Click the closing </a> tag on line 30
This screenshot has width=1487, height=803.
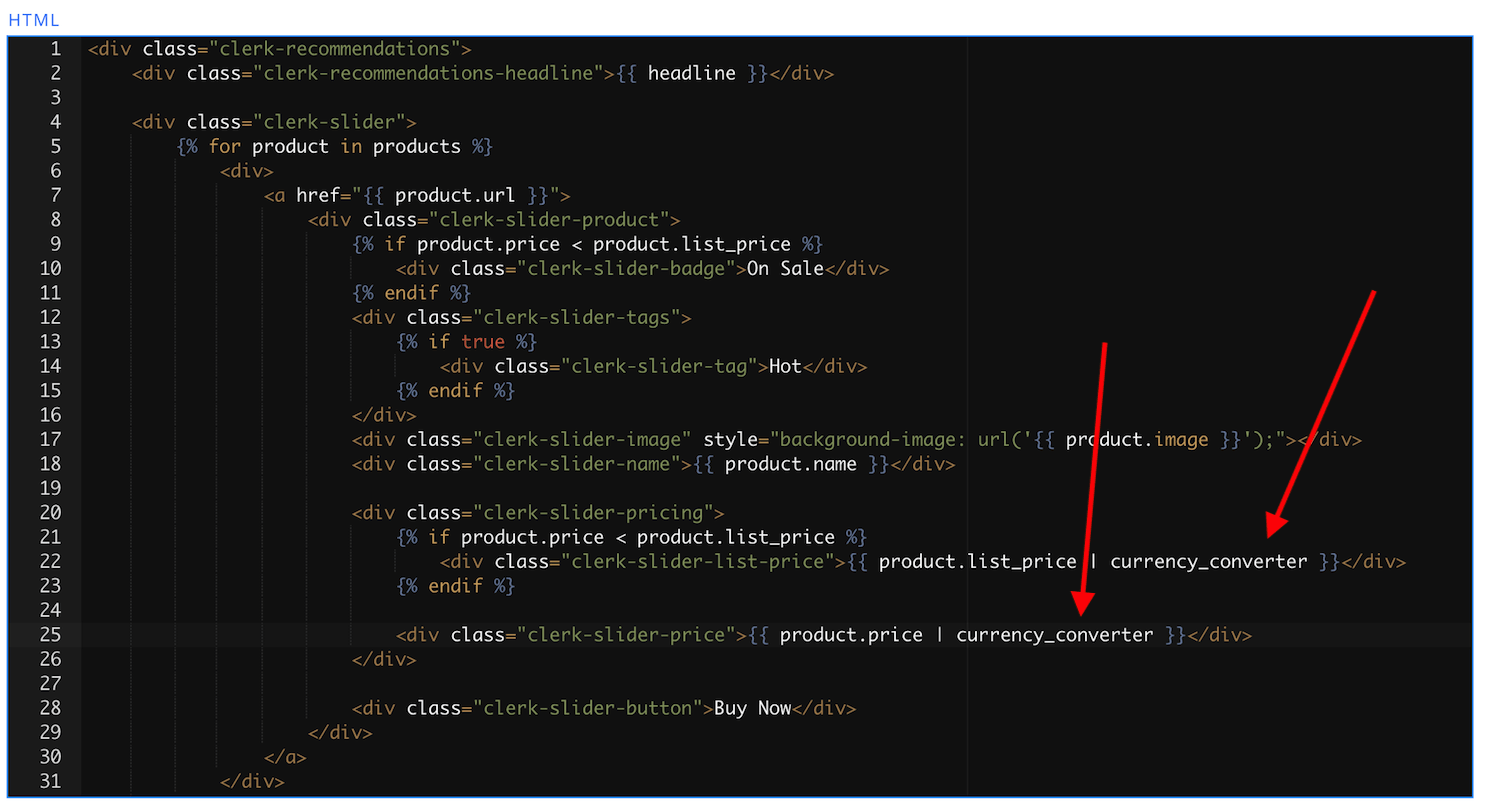[285, 757]
